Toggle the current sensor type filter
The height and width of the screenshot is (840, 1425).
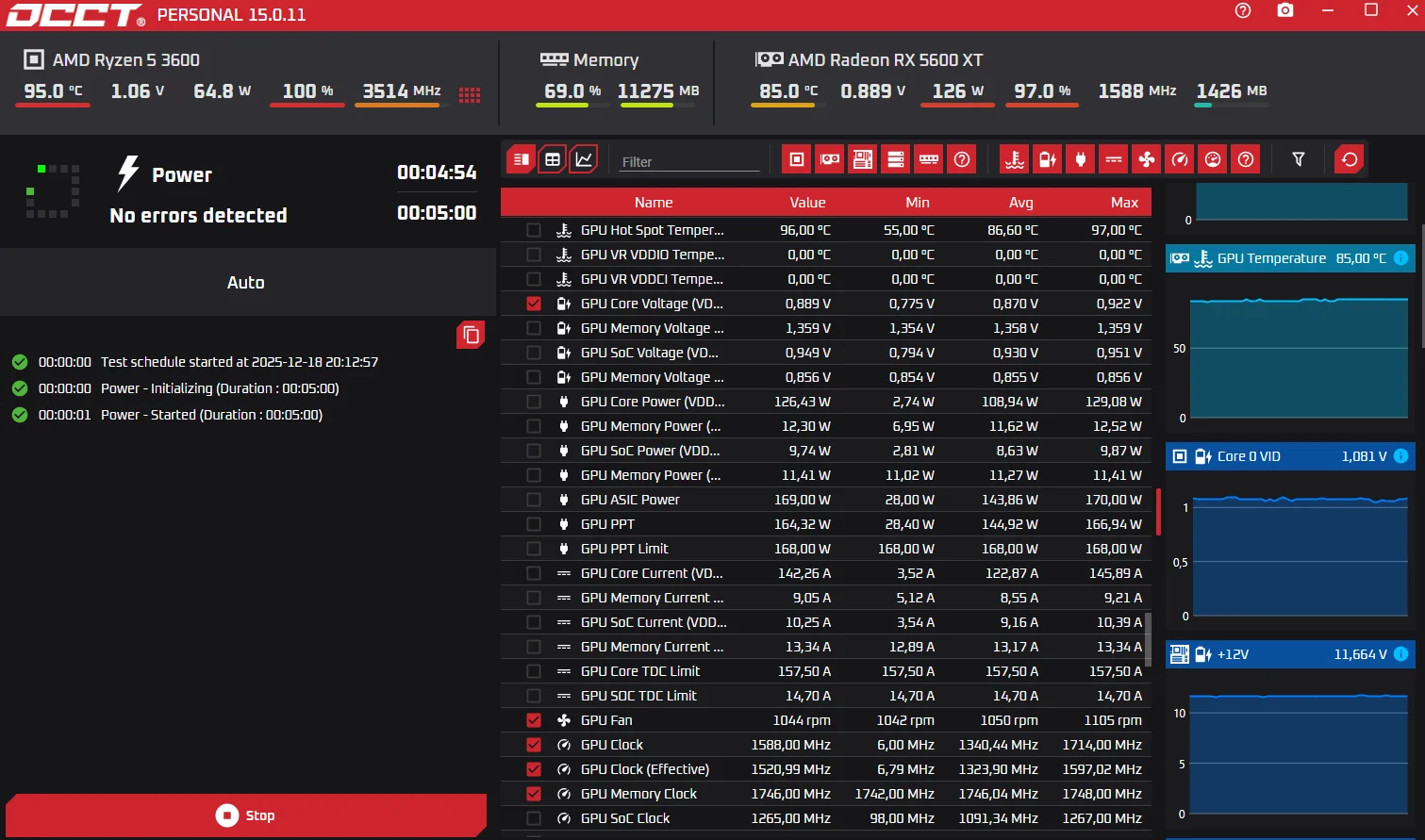[1114, 159]
